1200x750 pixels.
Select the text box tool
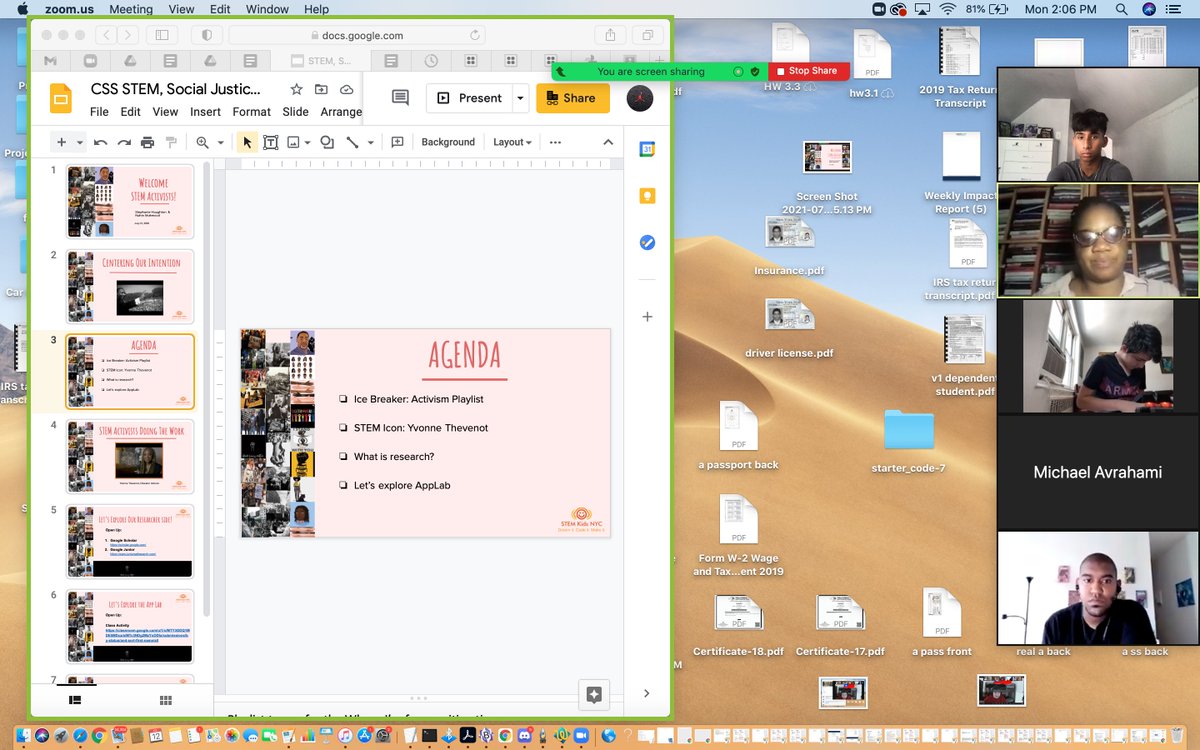tap(270, 142)
